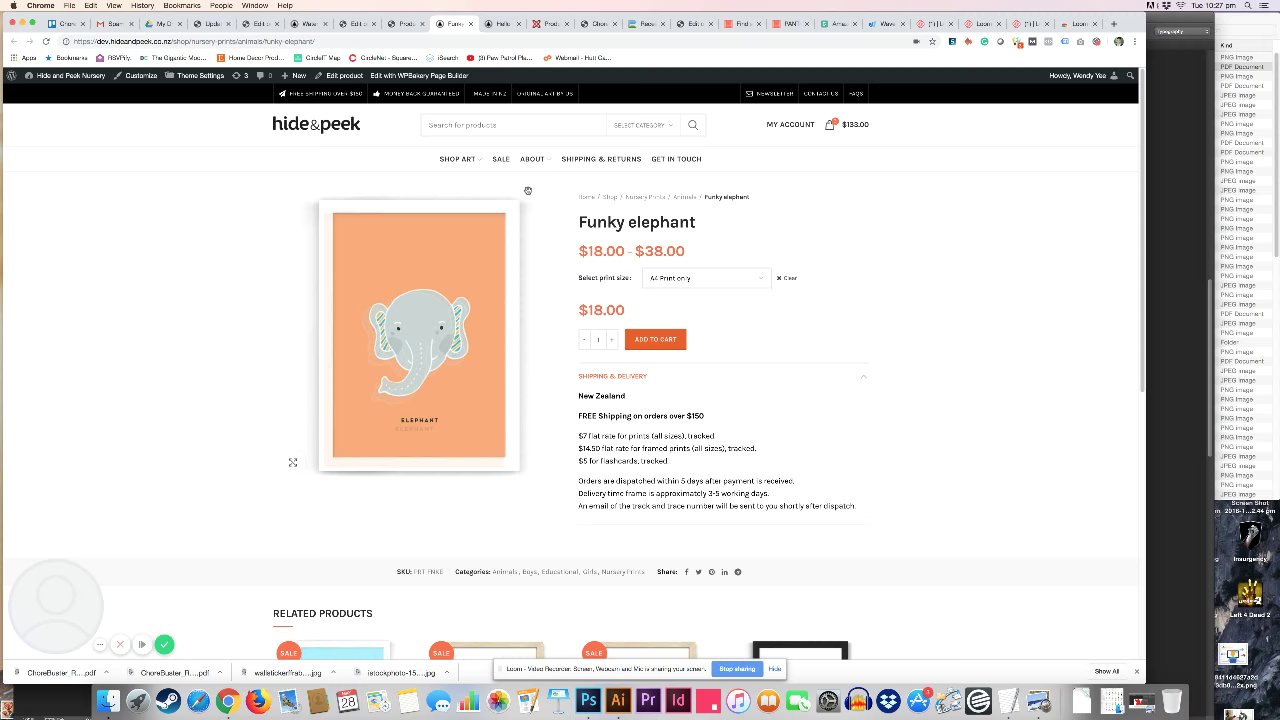Click the quantity number field
This screenshot has height=720, width=1280.
[x=598, y=340]
